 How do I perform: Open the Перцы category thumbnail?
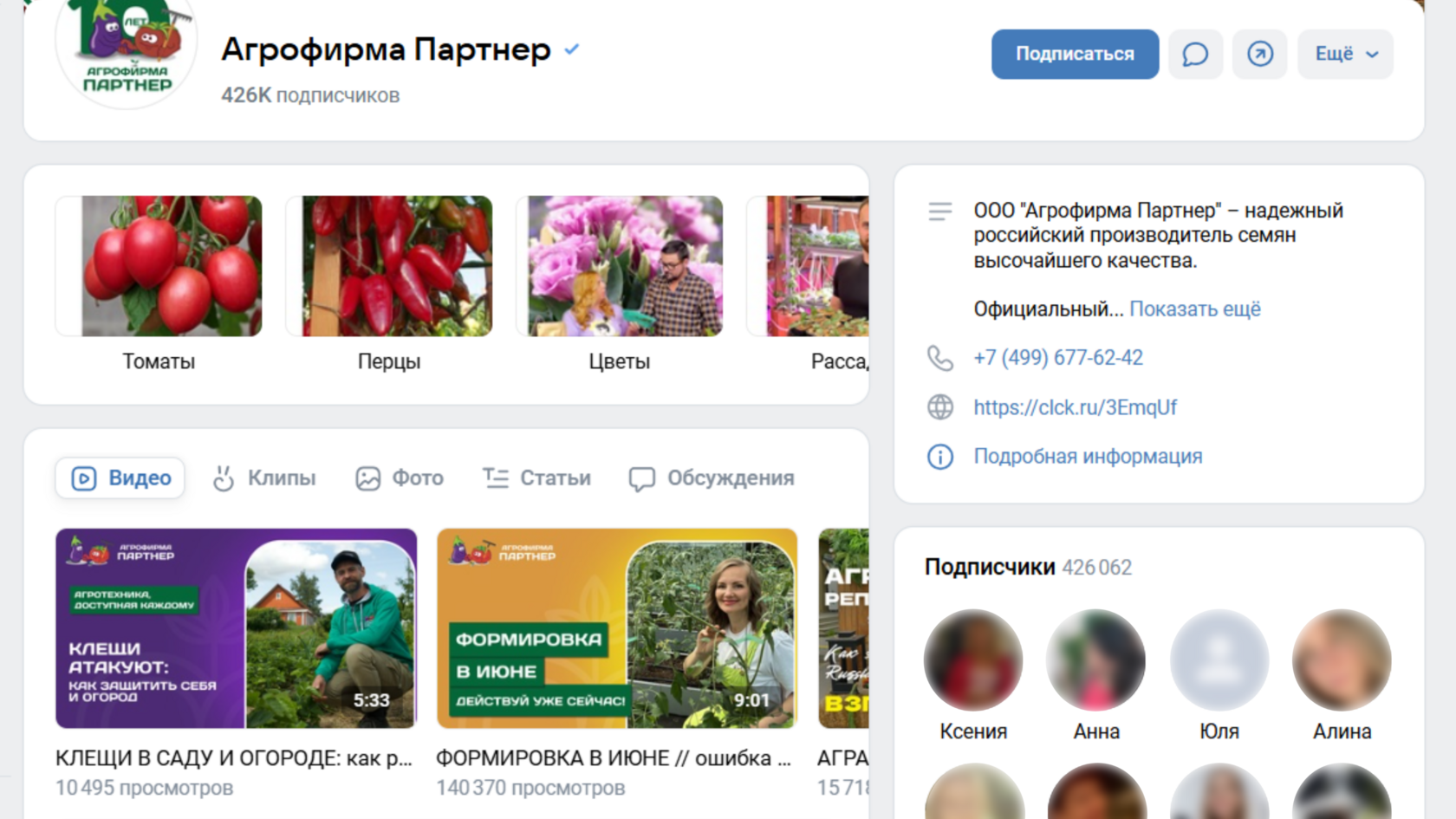389,266
